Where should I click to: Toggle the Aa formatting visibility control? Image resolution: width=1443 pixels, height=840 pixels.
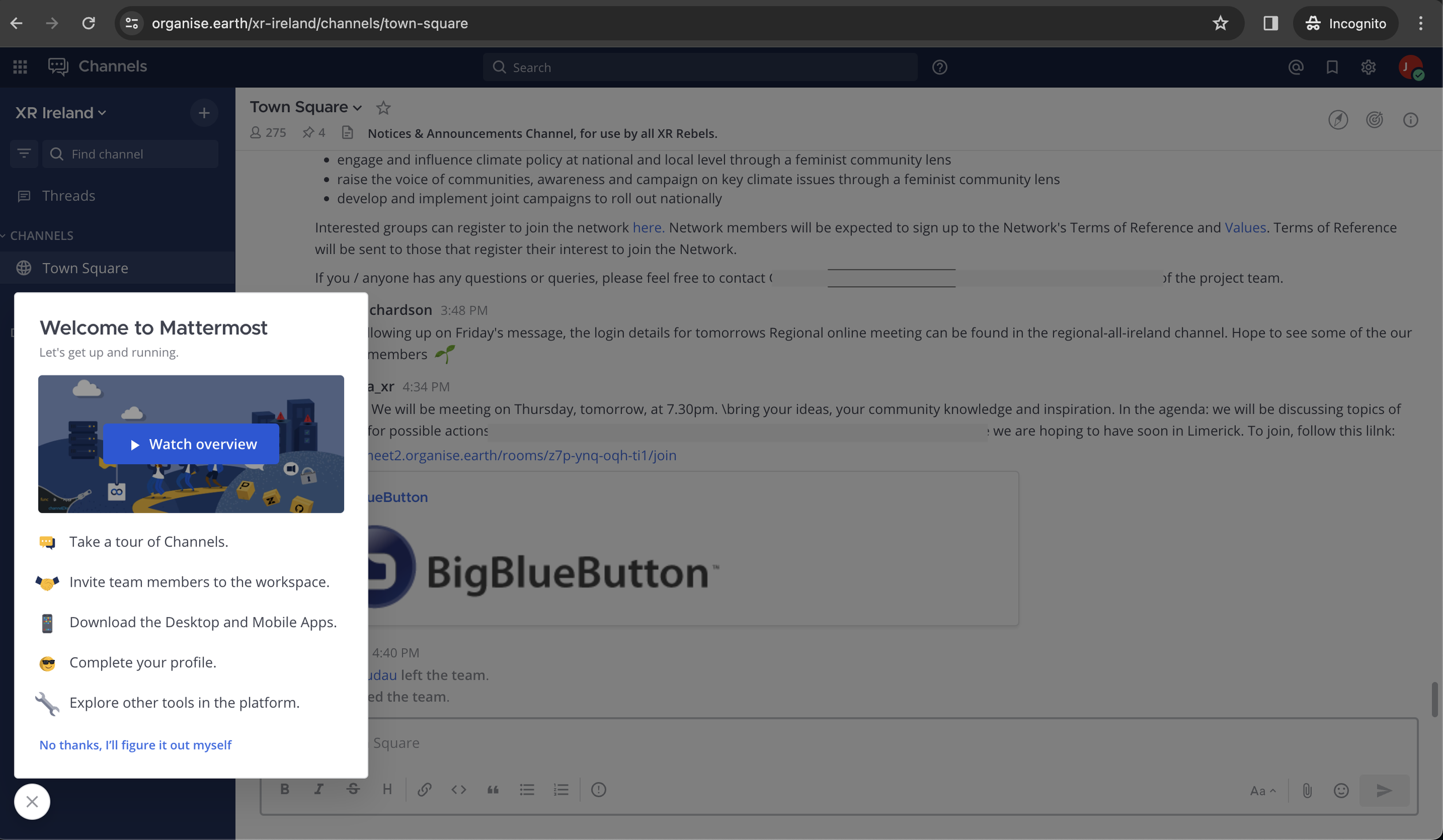click(x=1262, y=791)
